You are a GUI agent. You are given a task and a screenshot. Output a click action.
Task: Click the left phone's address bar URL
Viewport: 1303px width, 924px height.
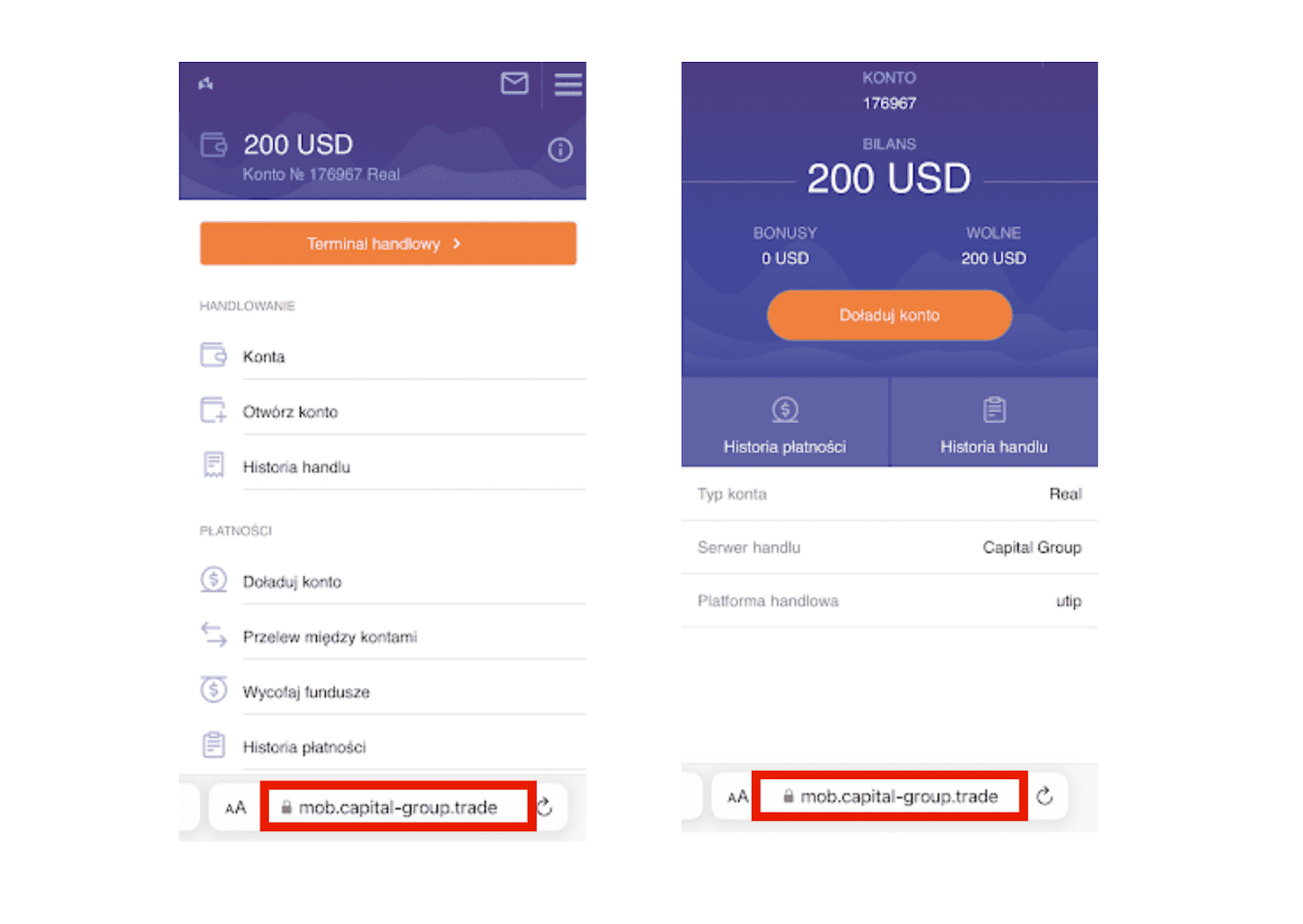397,807
